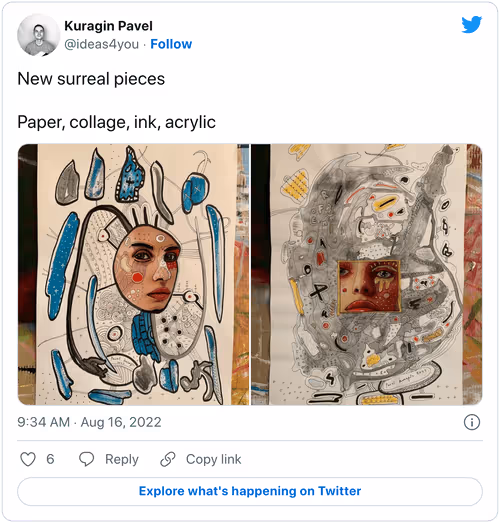Click the Twitter bird logo
This screenshot has width=500, height=523.
pyautogui.click(x=471, y=24)
